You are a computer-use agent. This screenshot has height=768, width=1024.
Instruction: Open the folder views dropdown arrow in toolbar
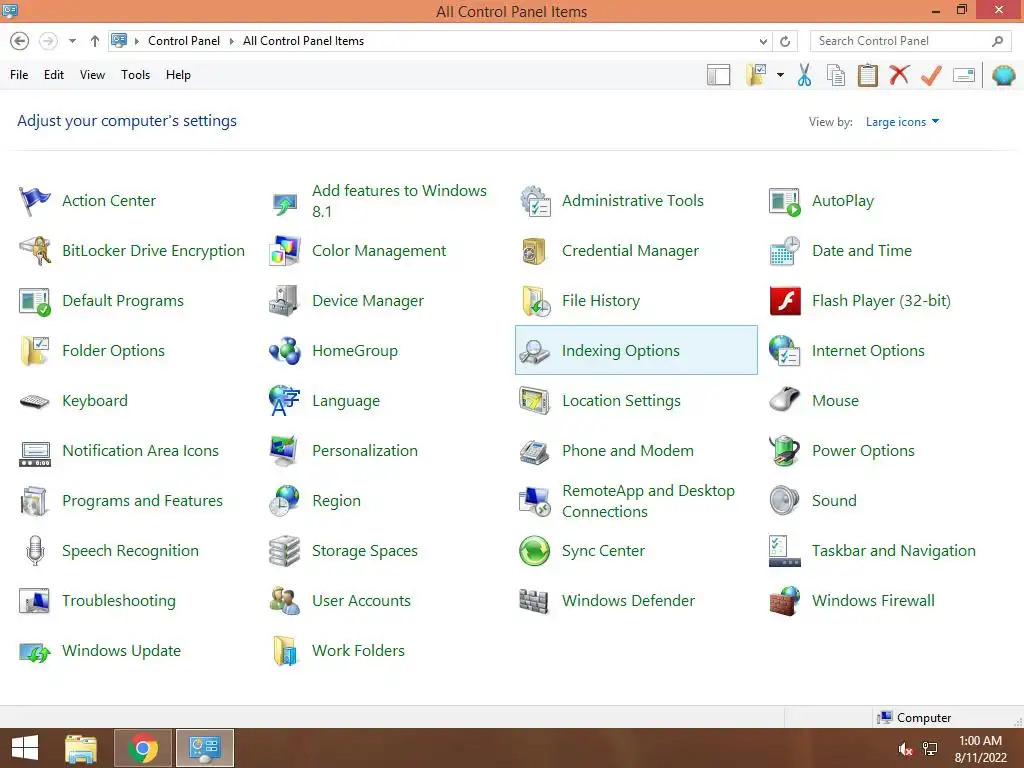[x=780, y=75]
